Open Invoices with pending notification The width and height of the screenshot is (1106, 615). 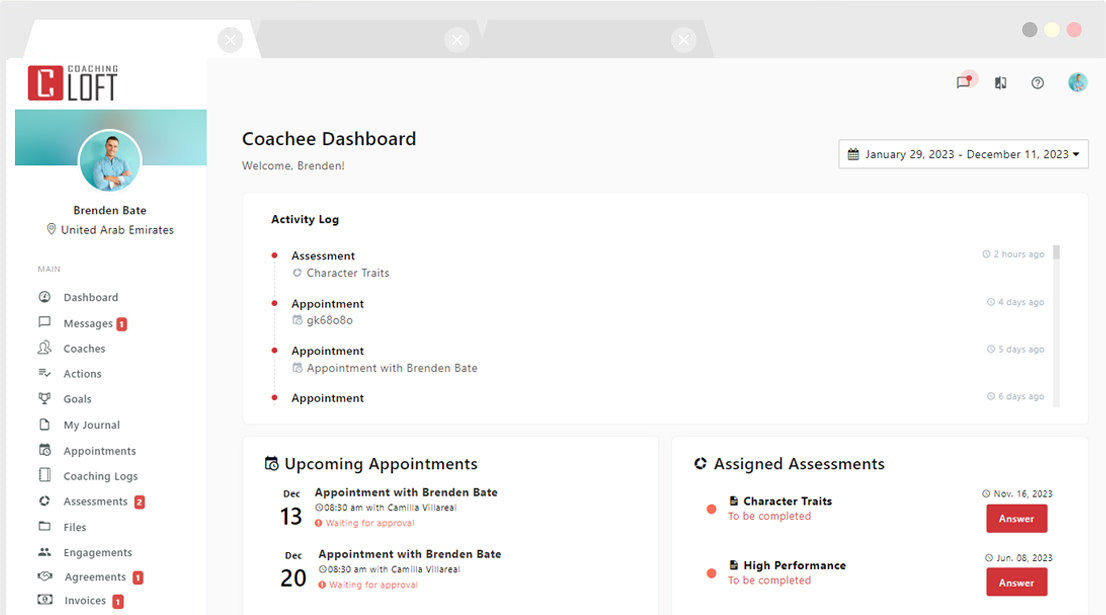(85, 600)
